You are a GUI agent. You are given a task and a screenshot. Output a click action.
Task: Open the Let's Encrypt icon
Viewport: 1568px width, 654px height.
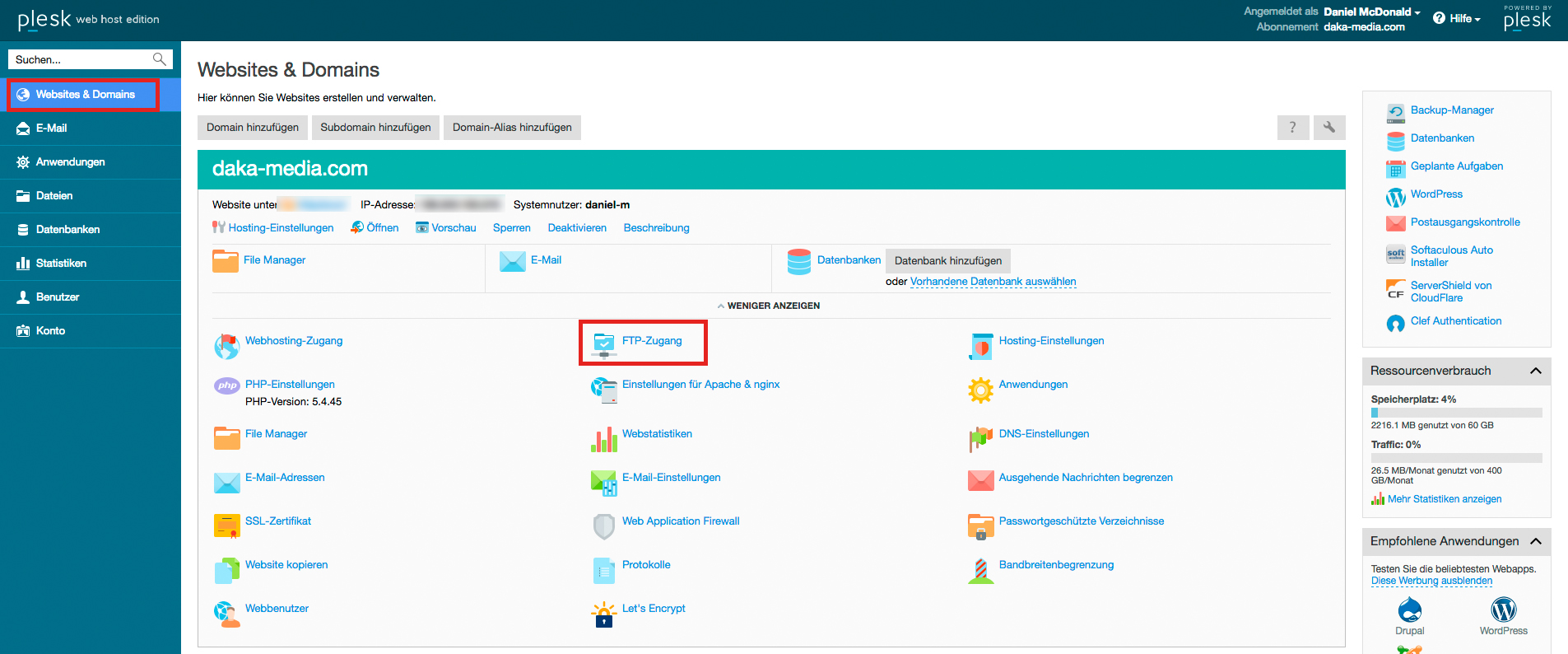point(604,614)
